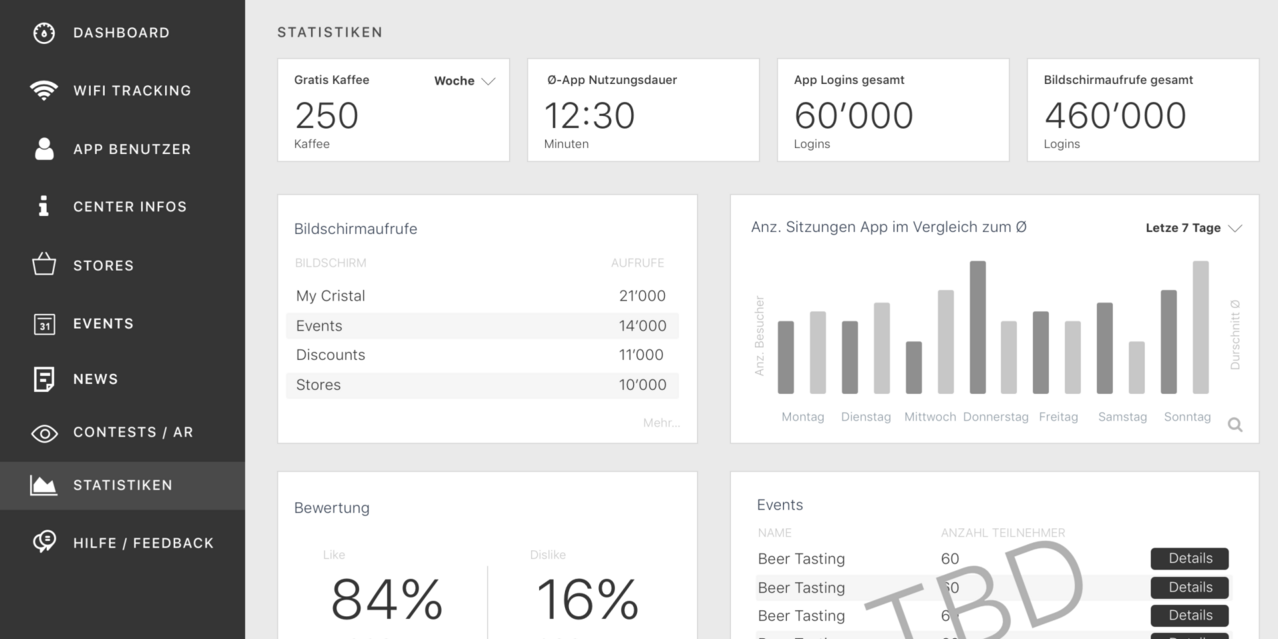
Task: Click the Events calendar icon
Action: pyautogui.click(x=44, y=324)
